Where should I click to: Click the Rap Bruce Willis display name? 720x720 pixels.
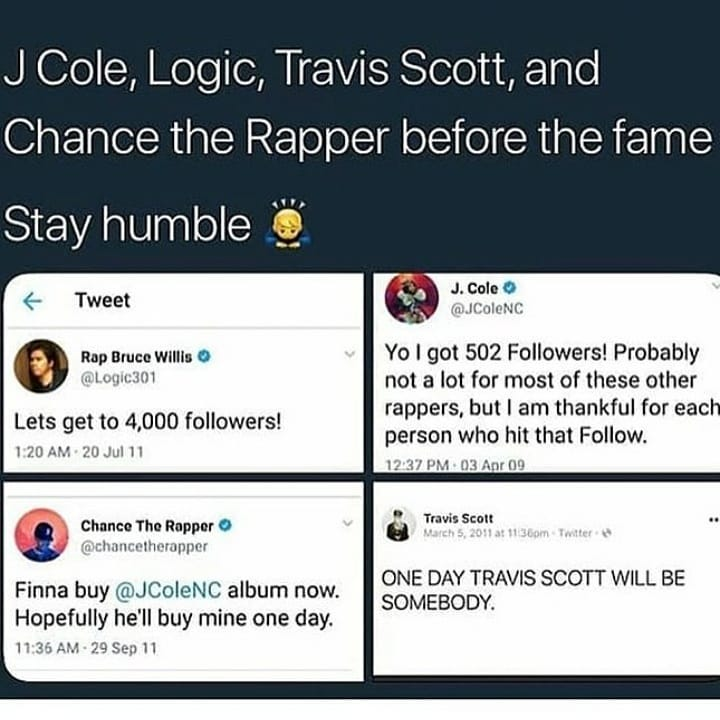pos(136,356)
